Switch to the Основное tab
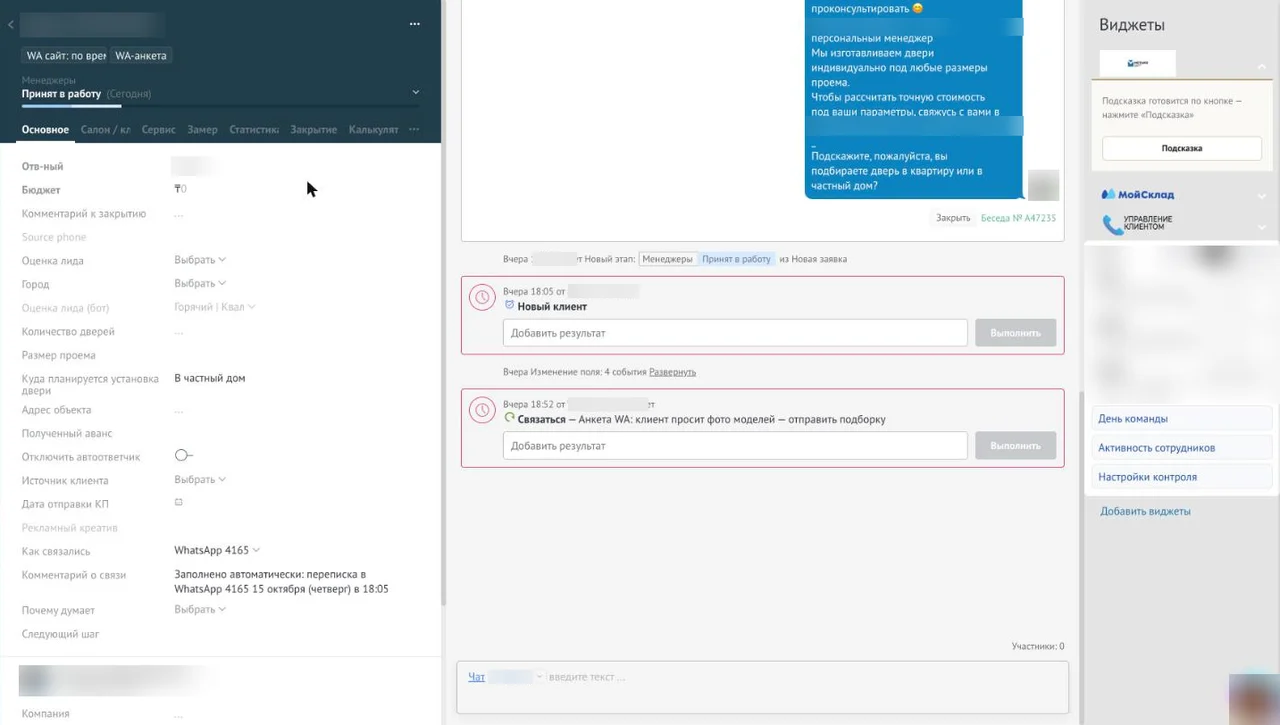 tap(45, 130)
